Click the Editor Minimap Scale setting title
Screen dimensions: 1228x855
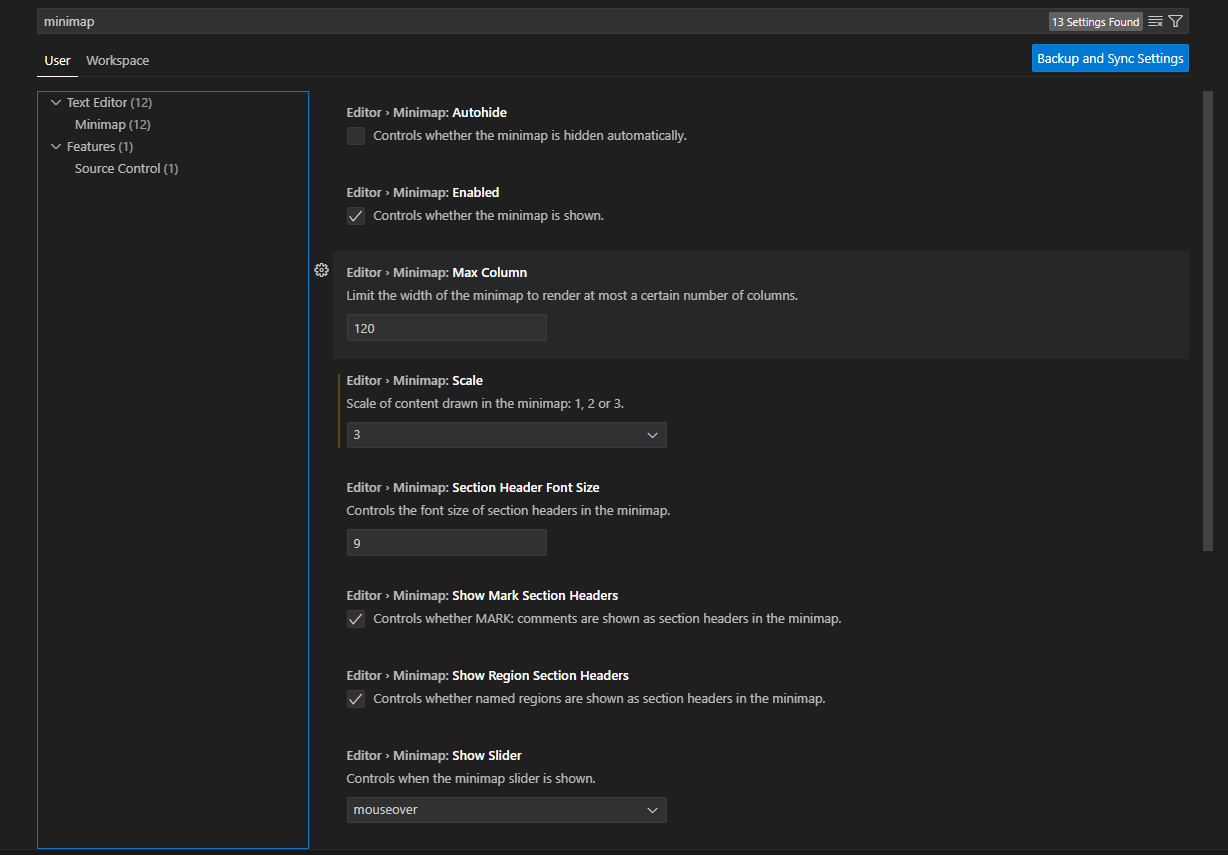[414, 380]
